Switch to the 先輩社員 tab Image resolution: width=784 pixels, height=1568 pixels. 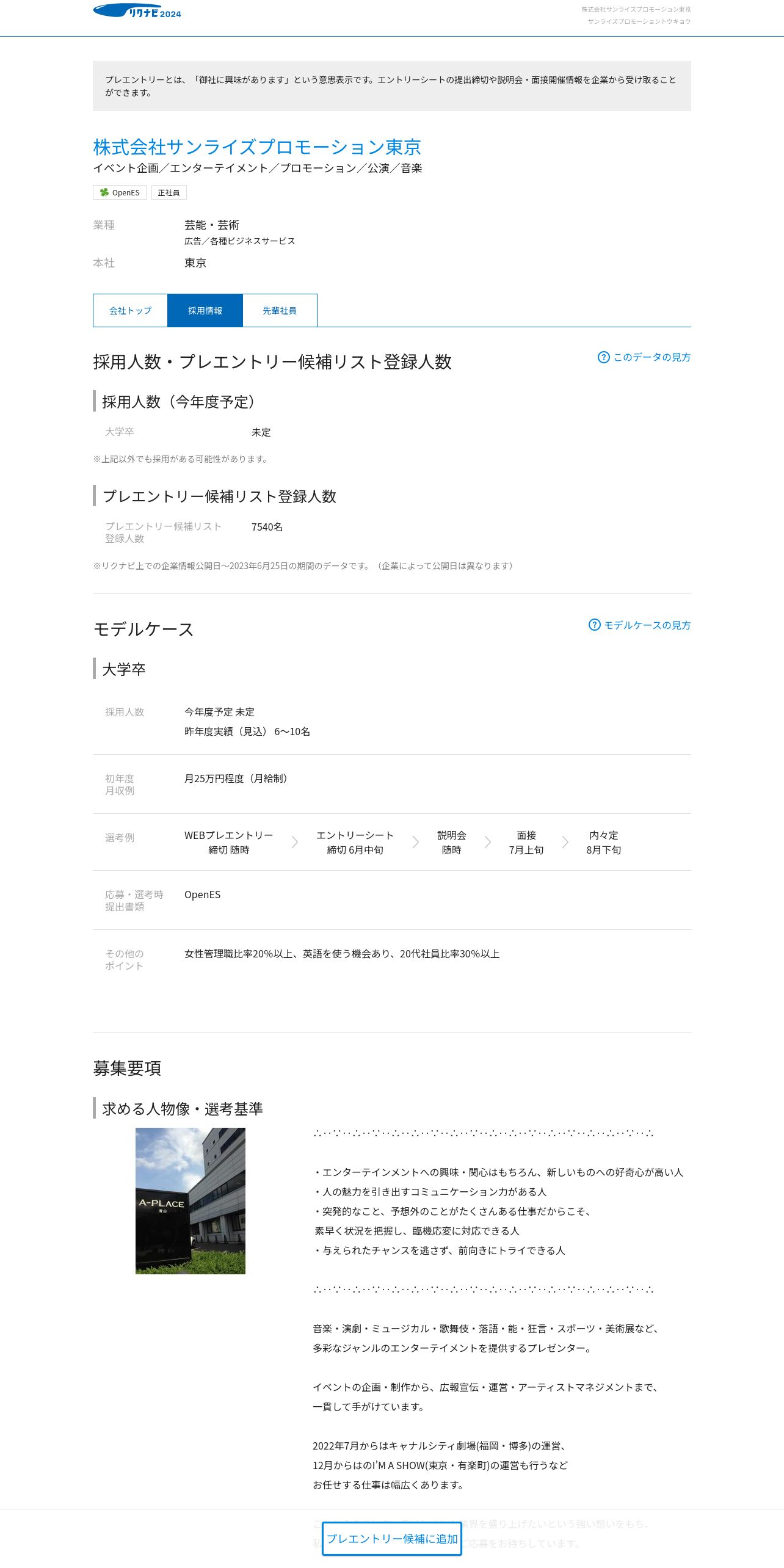pos(280,310)
